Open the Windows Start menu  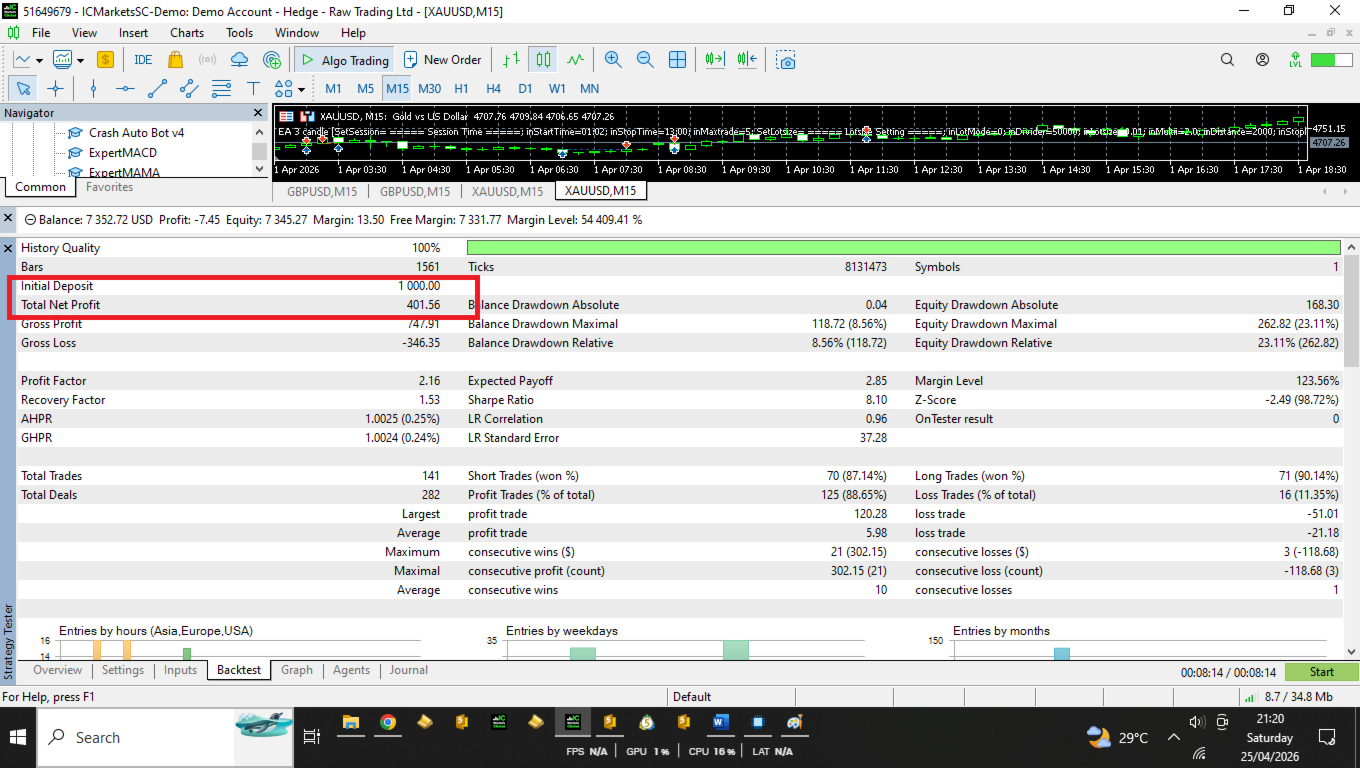(x=18, y=738)
